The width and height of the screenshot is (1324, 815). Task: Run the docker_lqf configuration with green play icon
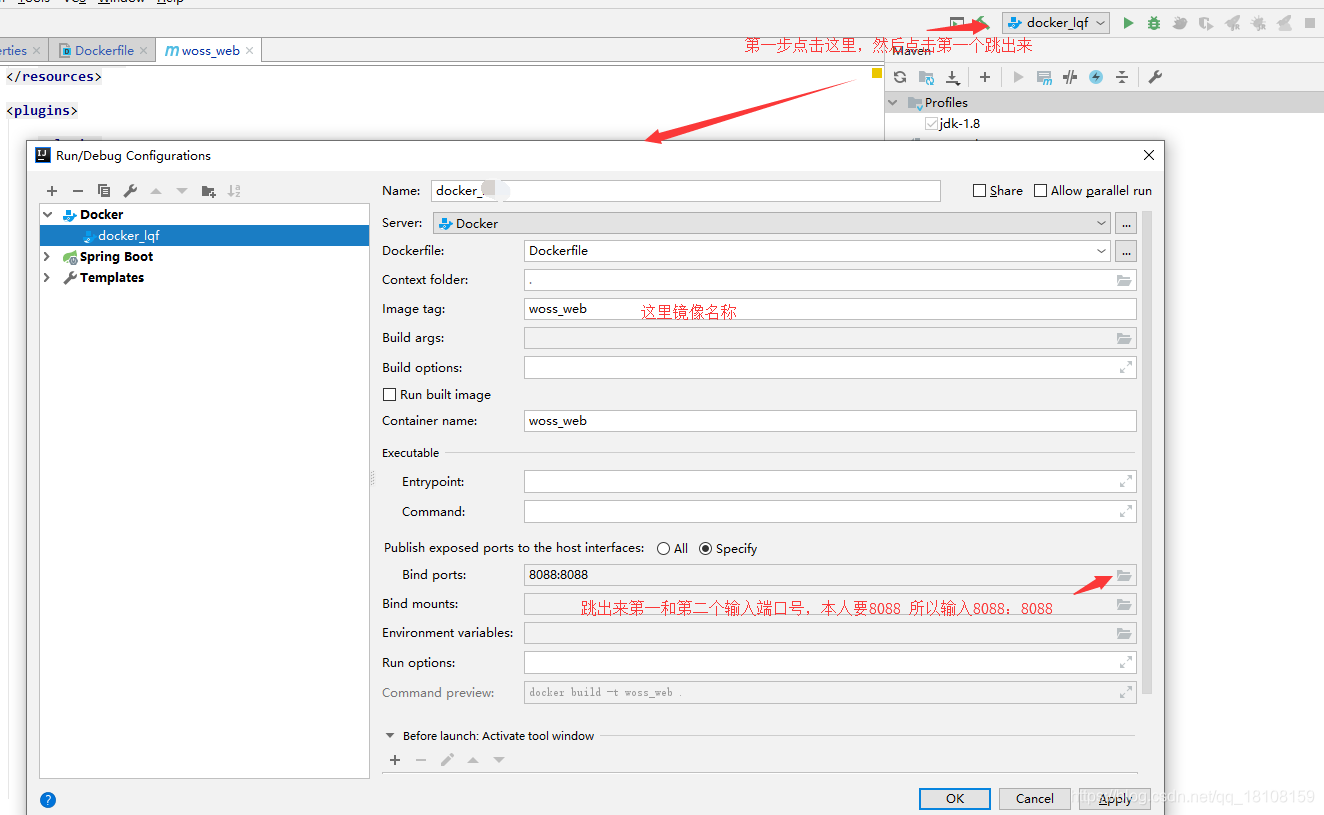[1128, 23]
